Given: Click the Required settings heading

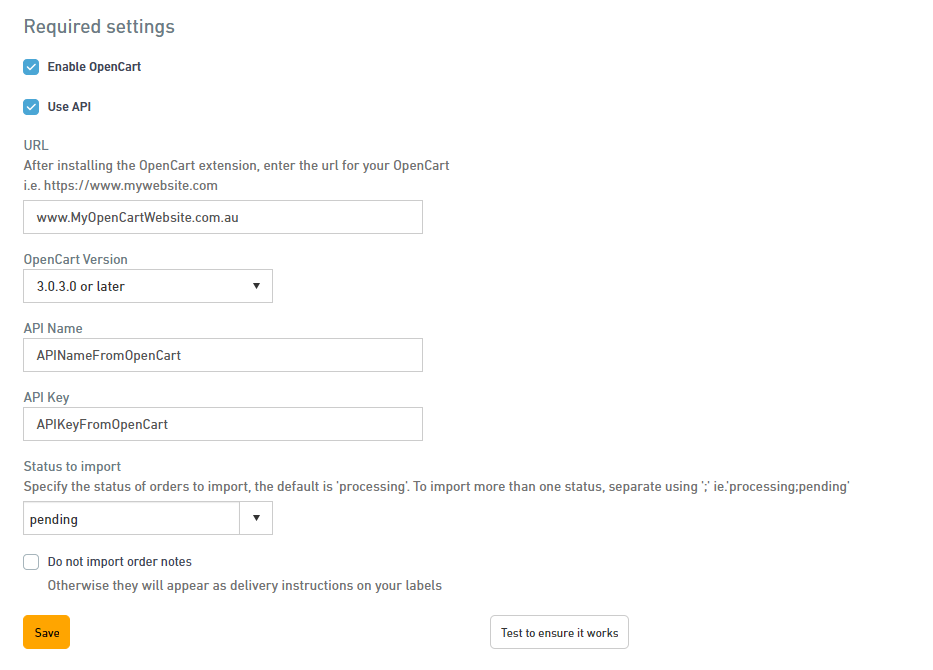Looking at the screenshot, I should coord(99,27).
